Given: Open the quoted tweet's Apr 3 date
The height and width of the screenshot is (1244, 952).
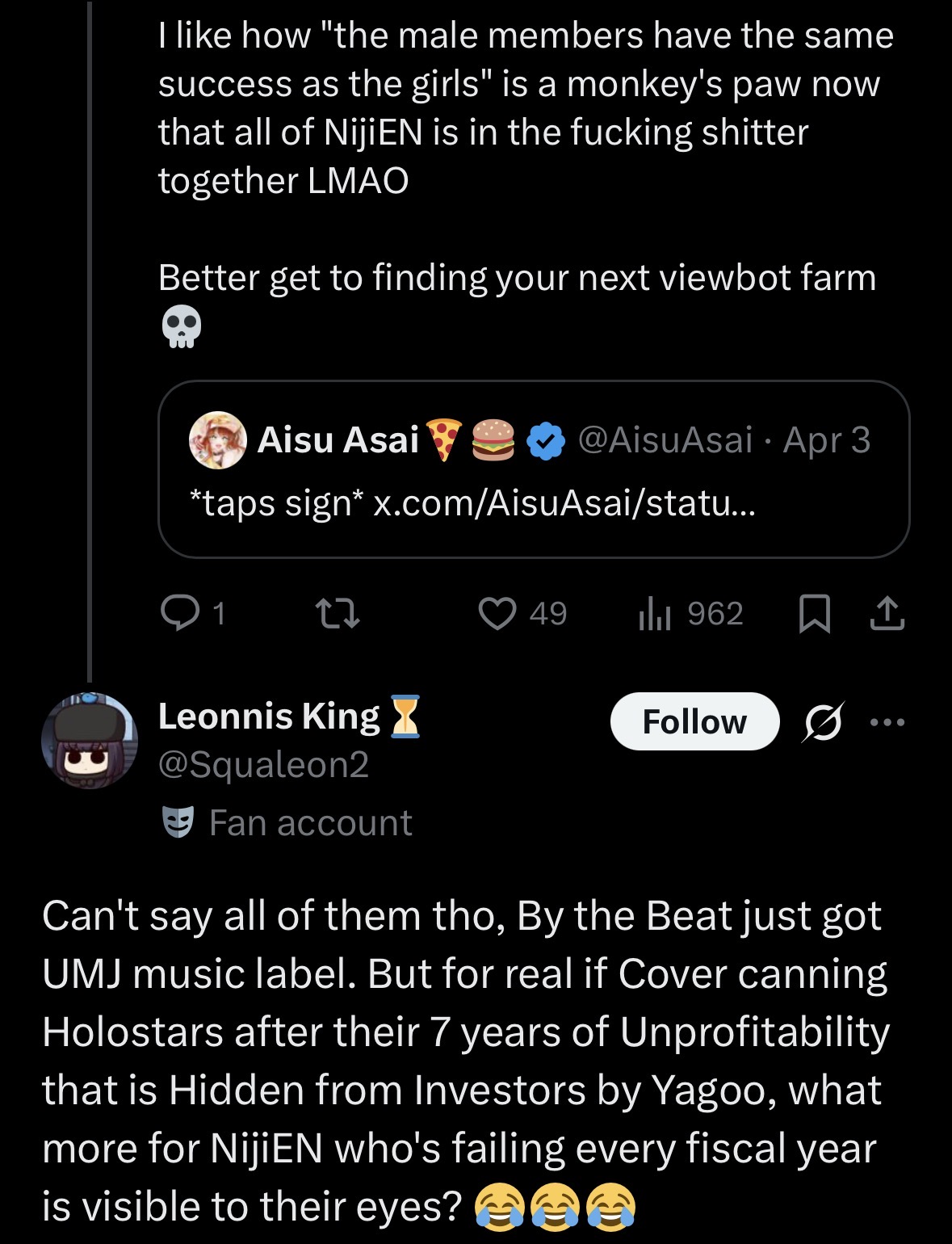Looking at the screenshot, I should (x=826, y=440).
